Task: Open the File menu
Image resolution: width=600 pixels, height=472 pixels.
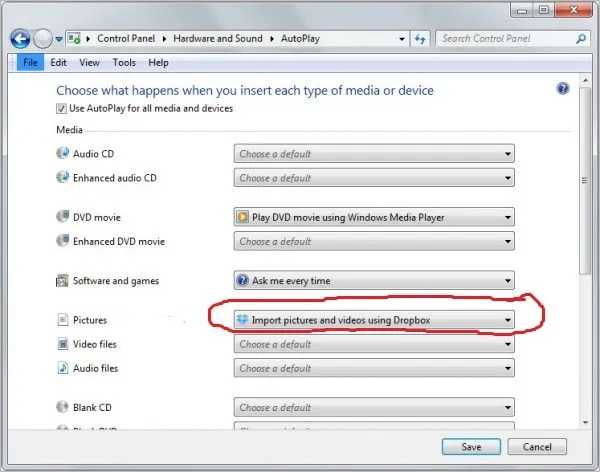Action: pyautogui.click(x=30, y=62)
